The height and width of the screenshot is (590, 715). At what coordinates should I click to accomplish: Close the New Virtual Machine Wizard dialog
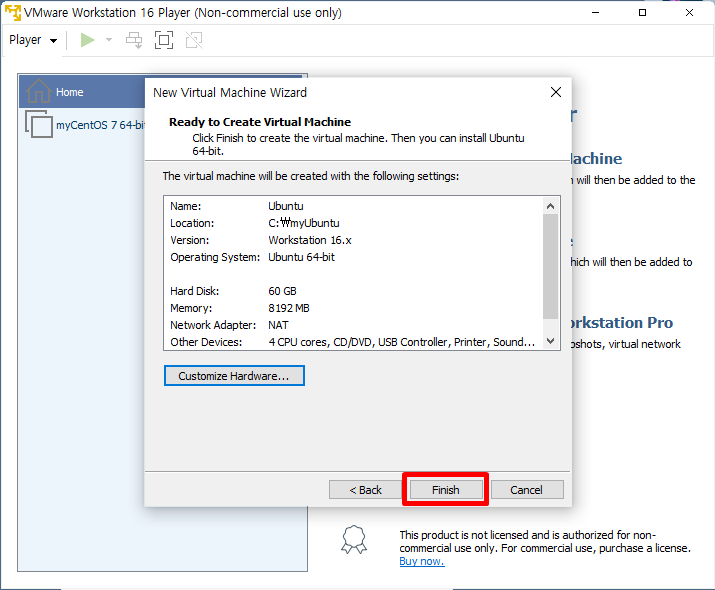(x=555, y=92)
